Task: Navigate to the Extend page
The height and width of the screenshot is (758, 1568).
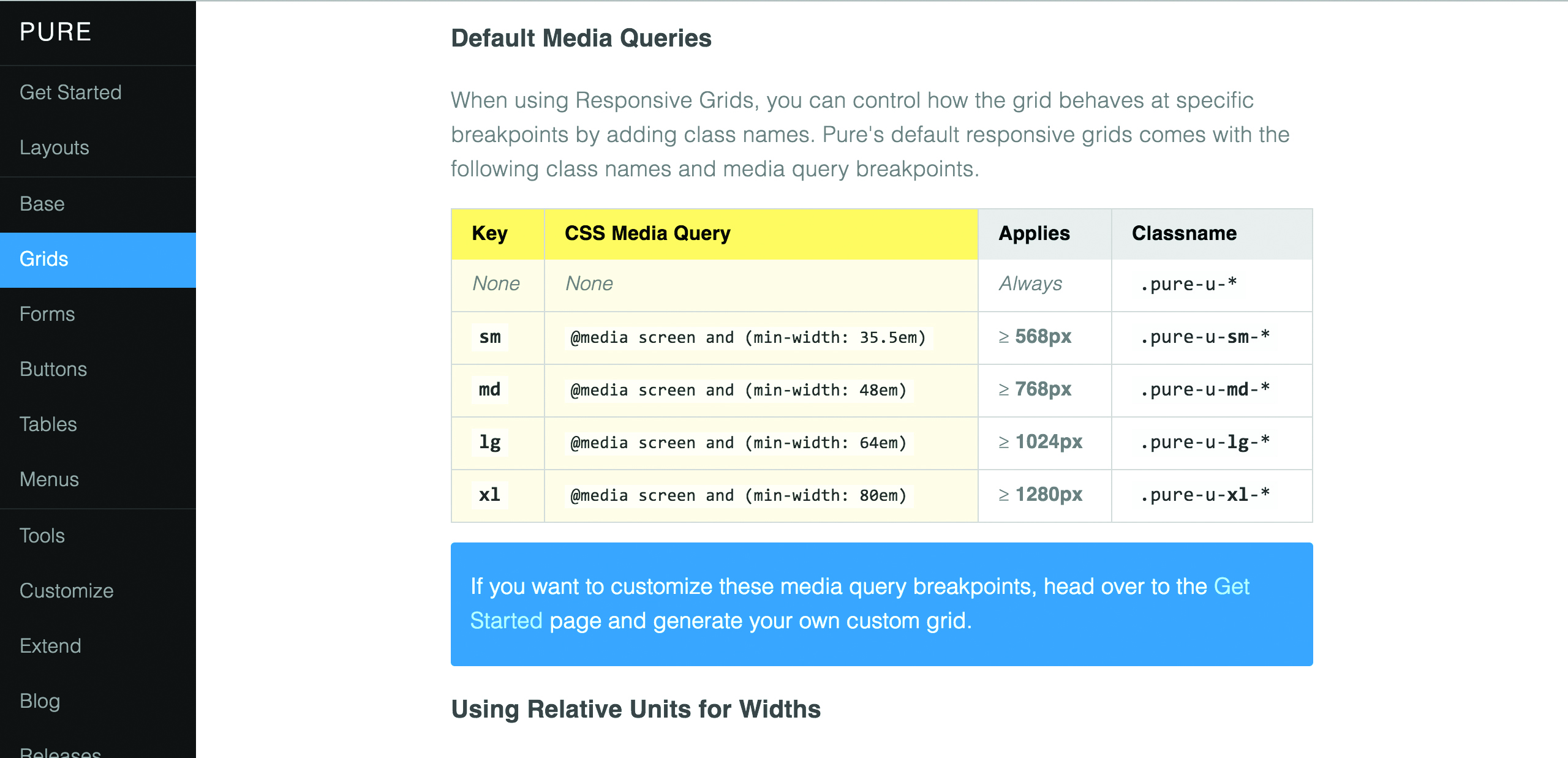Action: [x=50, y=646]
